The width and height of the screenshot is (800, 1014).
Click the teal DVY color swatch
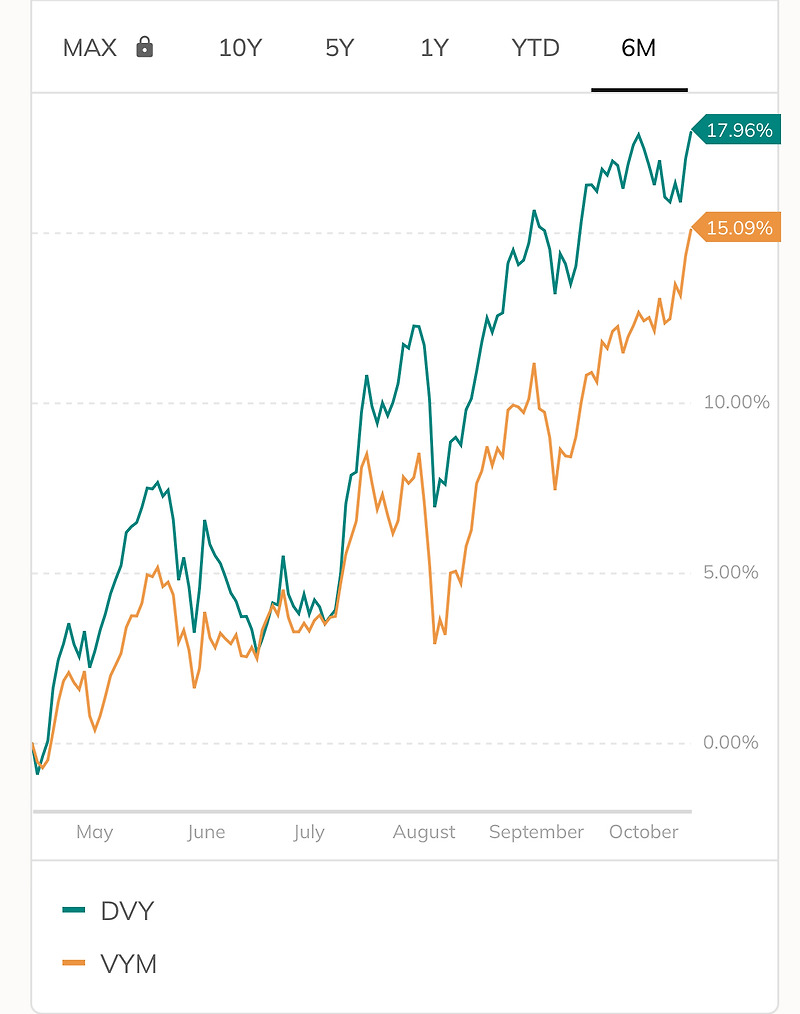tap(74, 910)
